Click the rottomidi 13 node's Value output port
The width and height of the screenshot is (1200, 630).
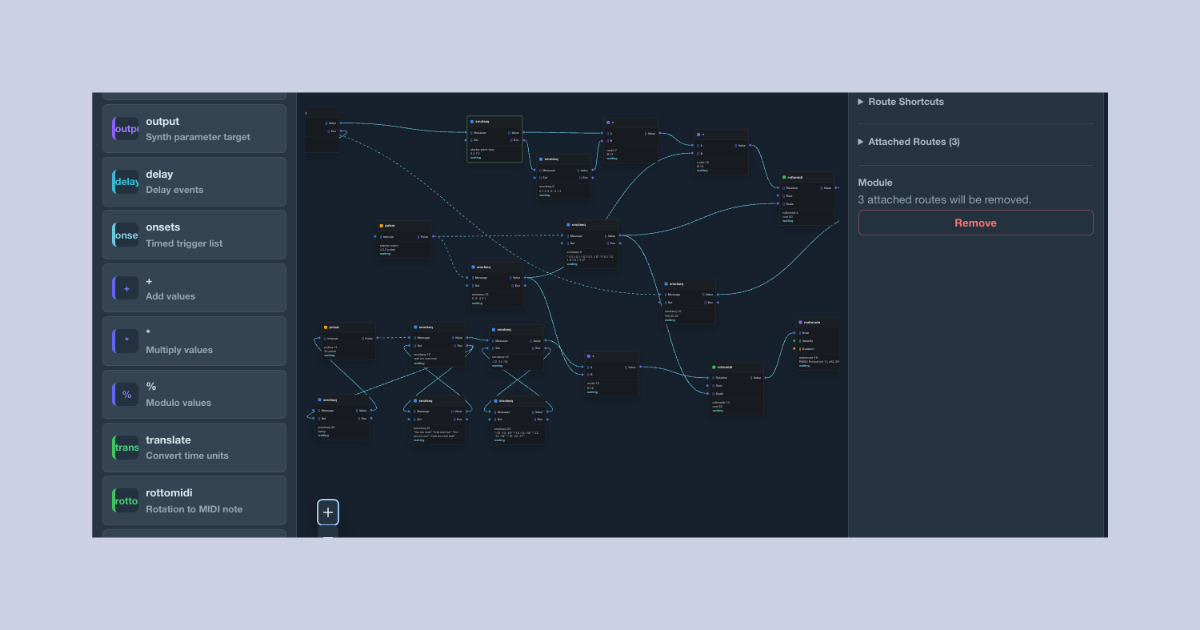tap(765, 378)
